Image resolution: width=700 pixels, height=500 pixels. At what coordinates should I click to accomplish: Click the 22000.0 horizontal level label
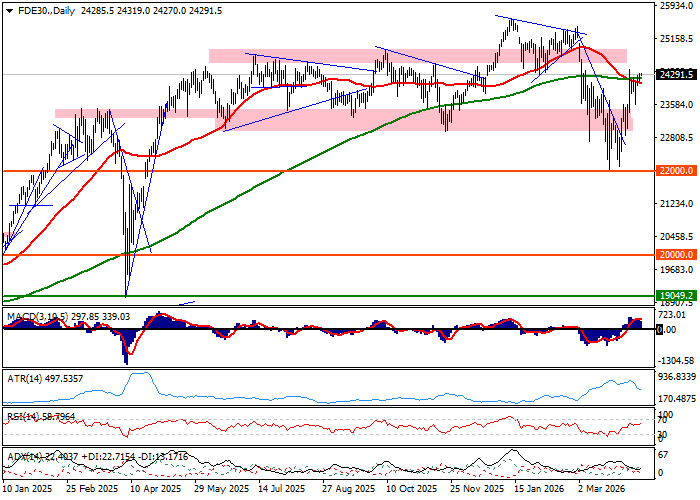677,171
